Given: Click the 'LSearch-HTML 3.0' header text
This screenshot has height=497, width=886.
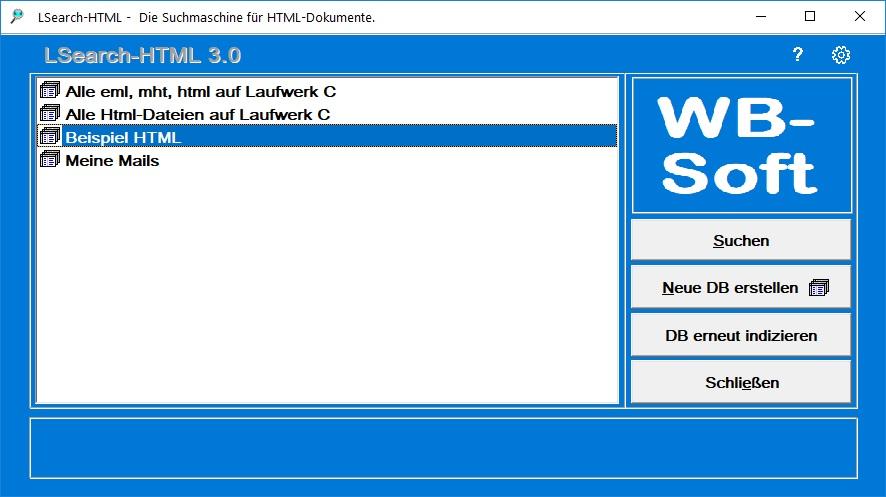Looking at the screenshot, I should [x=143, y=56].
